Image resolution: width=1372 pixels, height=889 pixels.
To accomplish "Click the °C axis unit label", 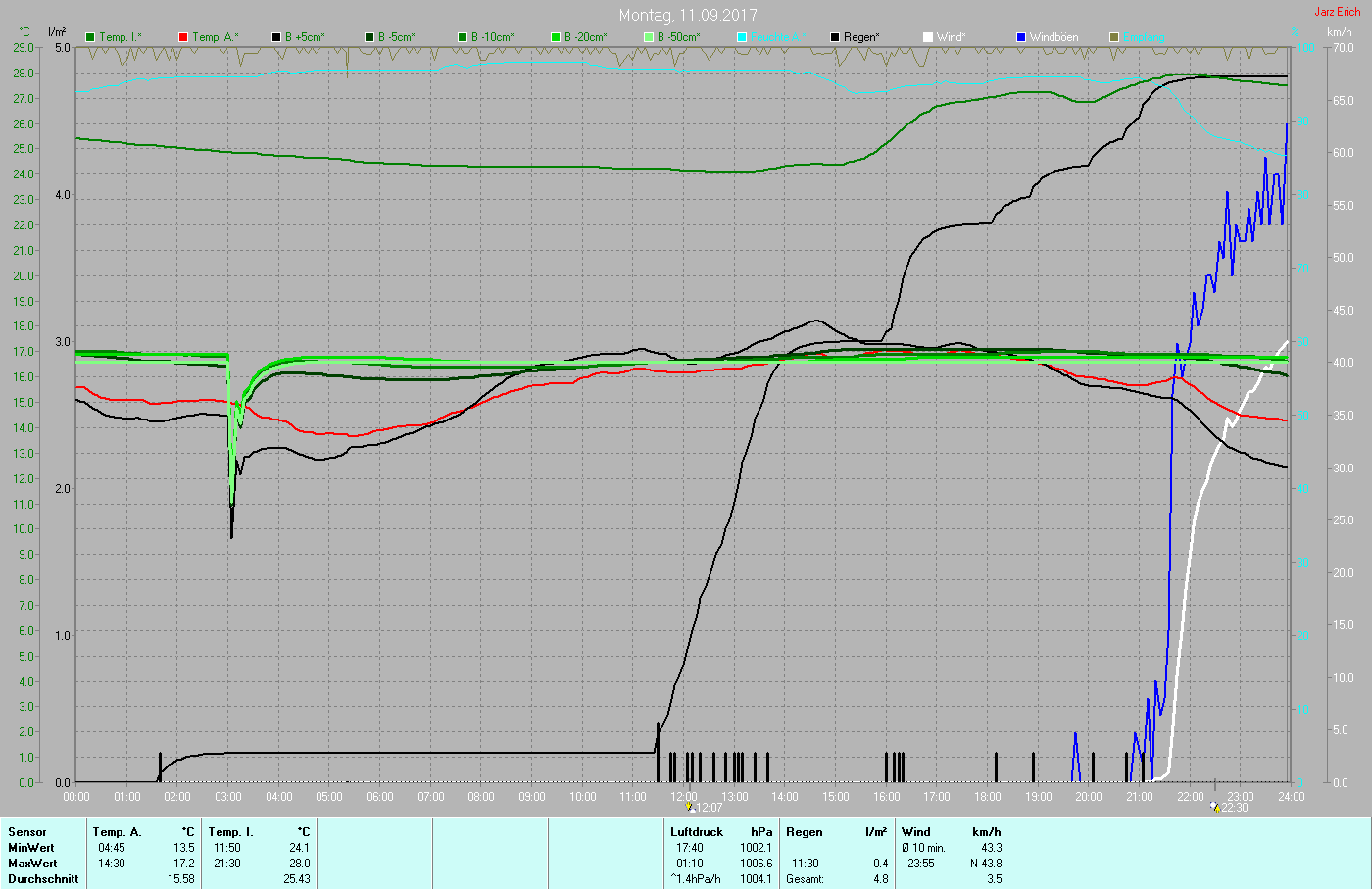I will 25,32.
